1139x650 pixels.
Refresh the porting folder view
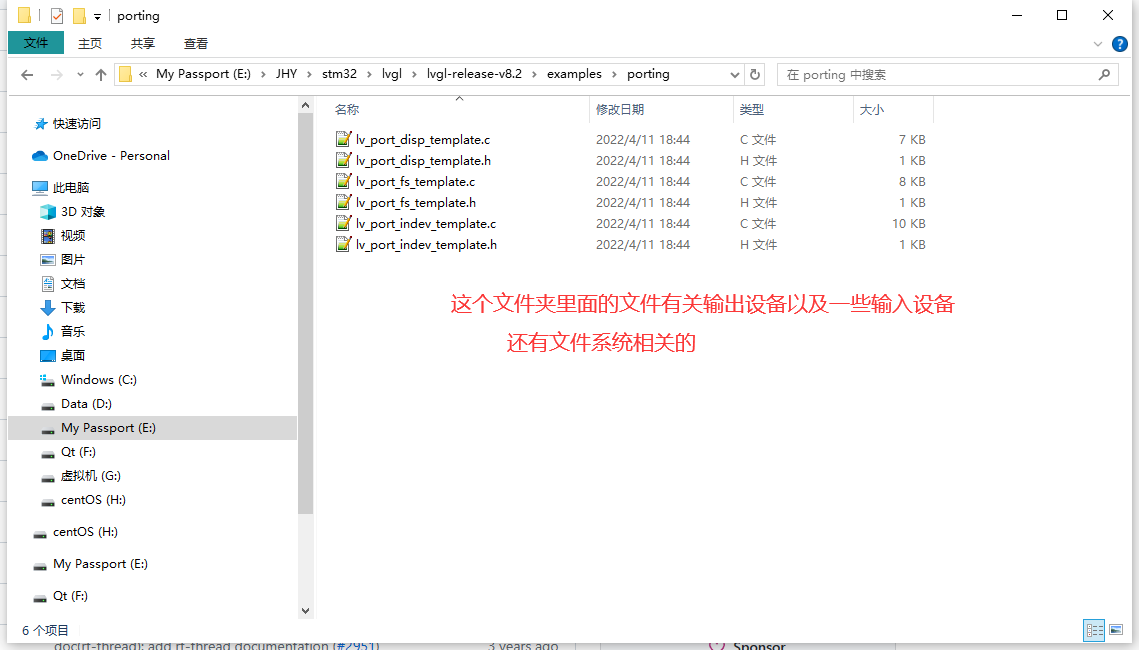click(x=755, y=74)
